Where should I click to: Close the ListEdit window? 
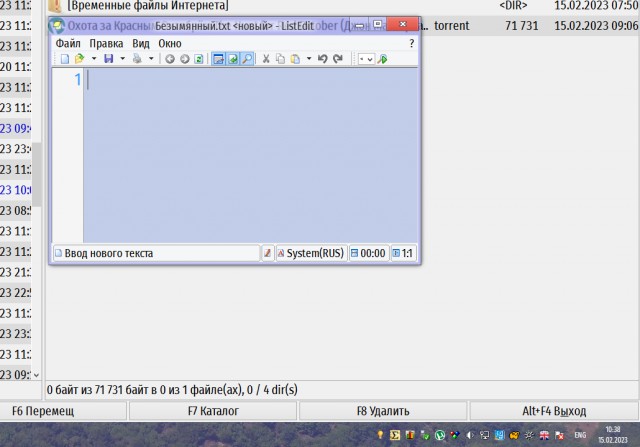coord(403,24)
